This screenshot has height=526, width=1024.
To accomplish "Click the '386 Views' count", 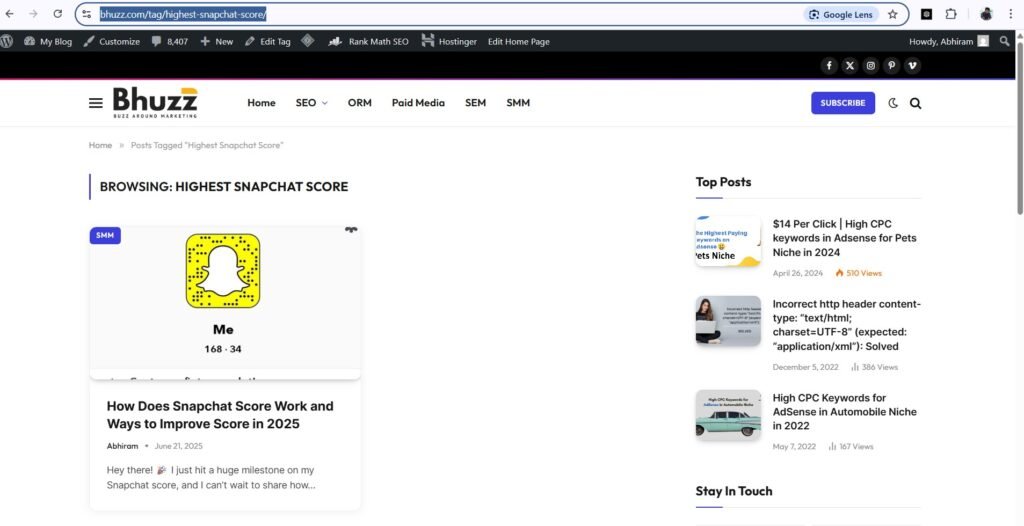I will pos(874,367).
